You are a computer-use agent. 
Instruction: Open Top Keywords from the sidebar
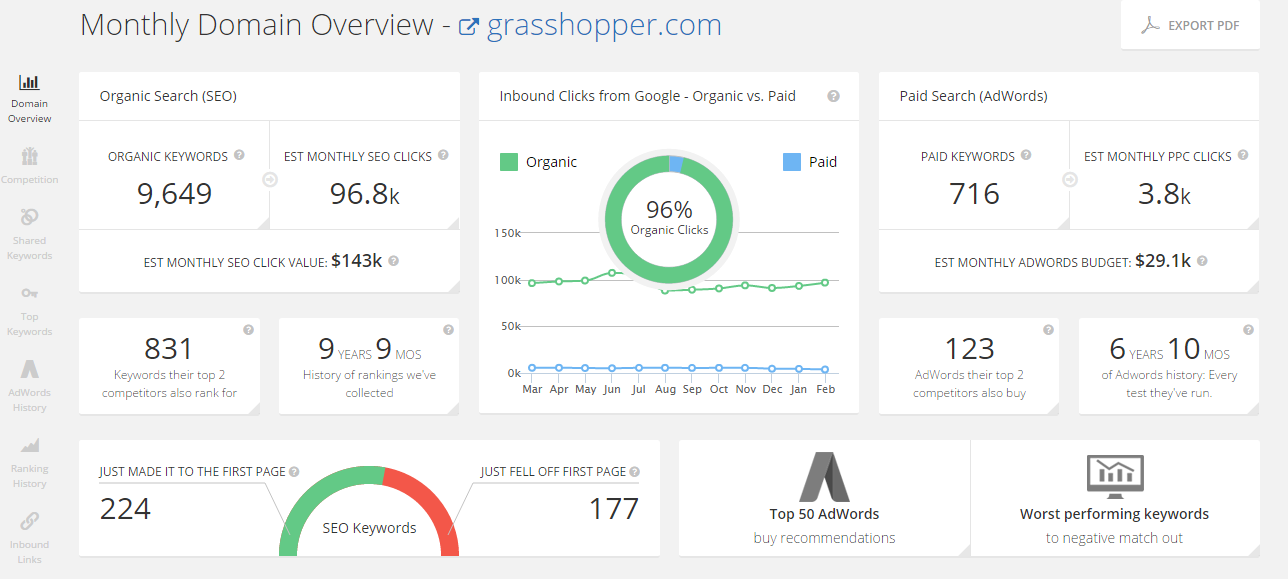tap(30, 309)
